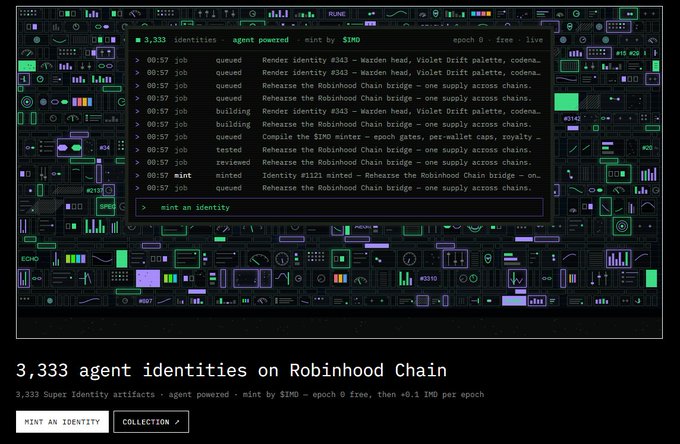Click the purple-bordered mixer sliders tile
Viewport: 680px width, 444px height.
[x=455, y=259]
